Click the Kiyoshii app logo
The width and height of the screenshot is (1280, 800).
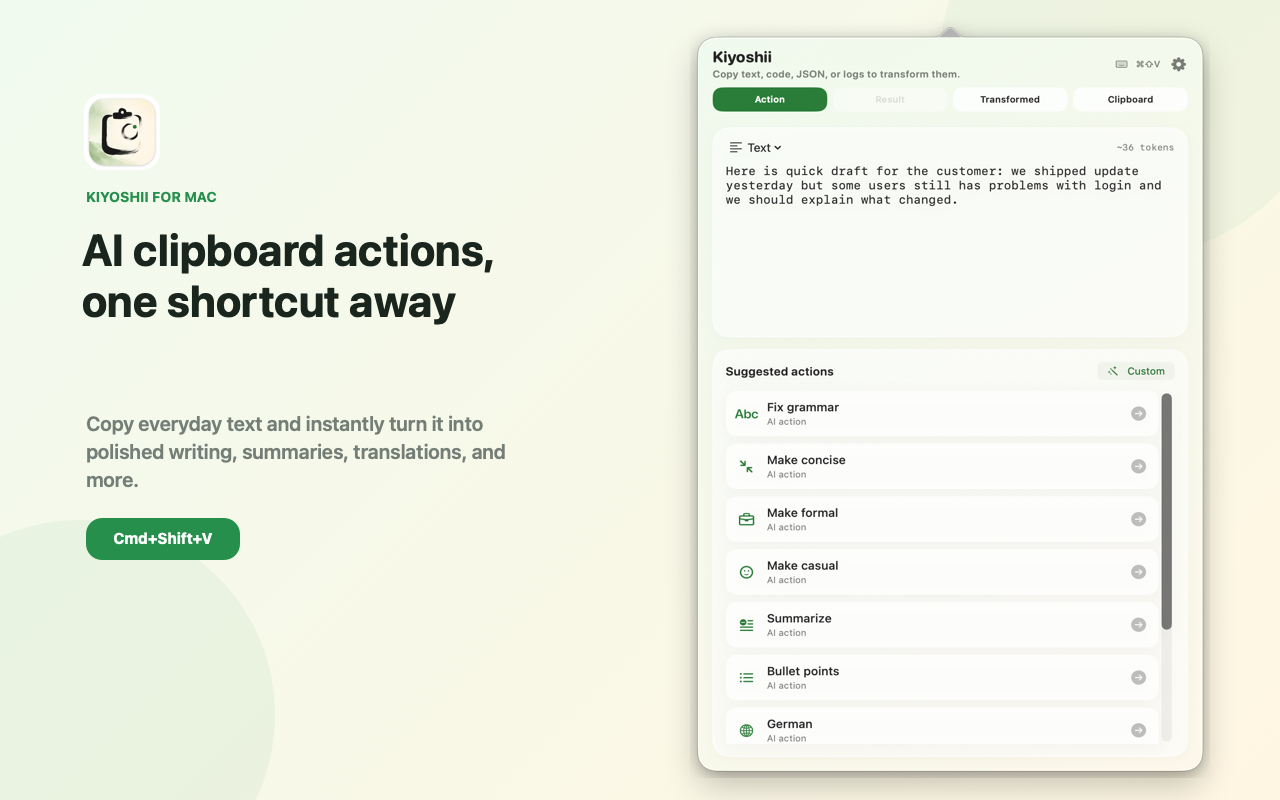coord(122,132)
